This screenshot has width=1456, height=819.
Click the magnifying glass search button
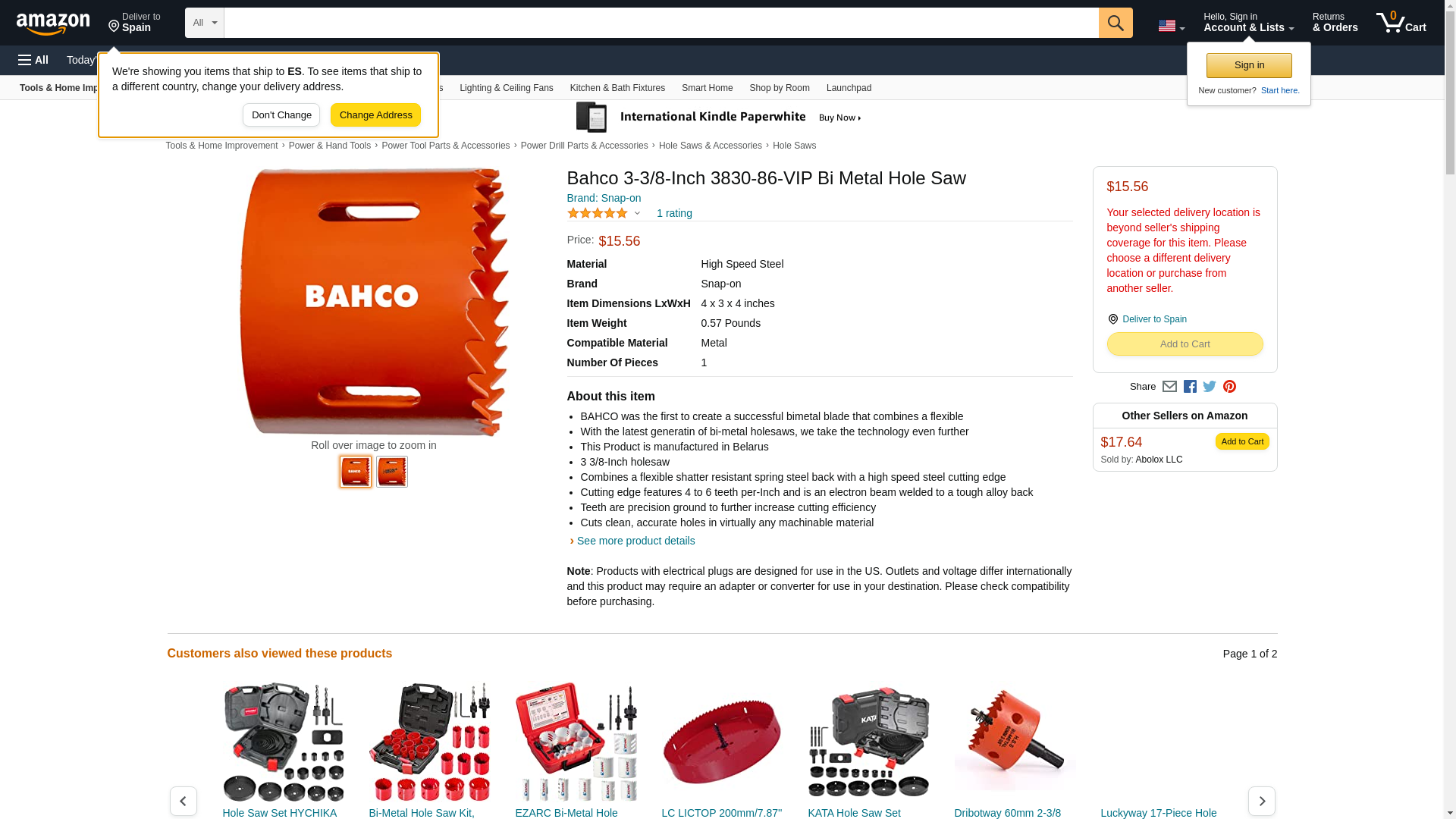click(1115, 23)
